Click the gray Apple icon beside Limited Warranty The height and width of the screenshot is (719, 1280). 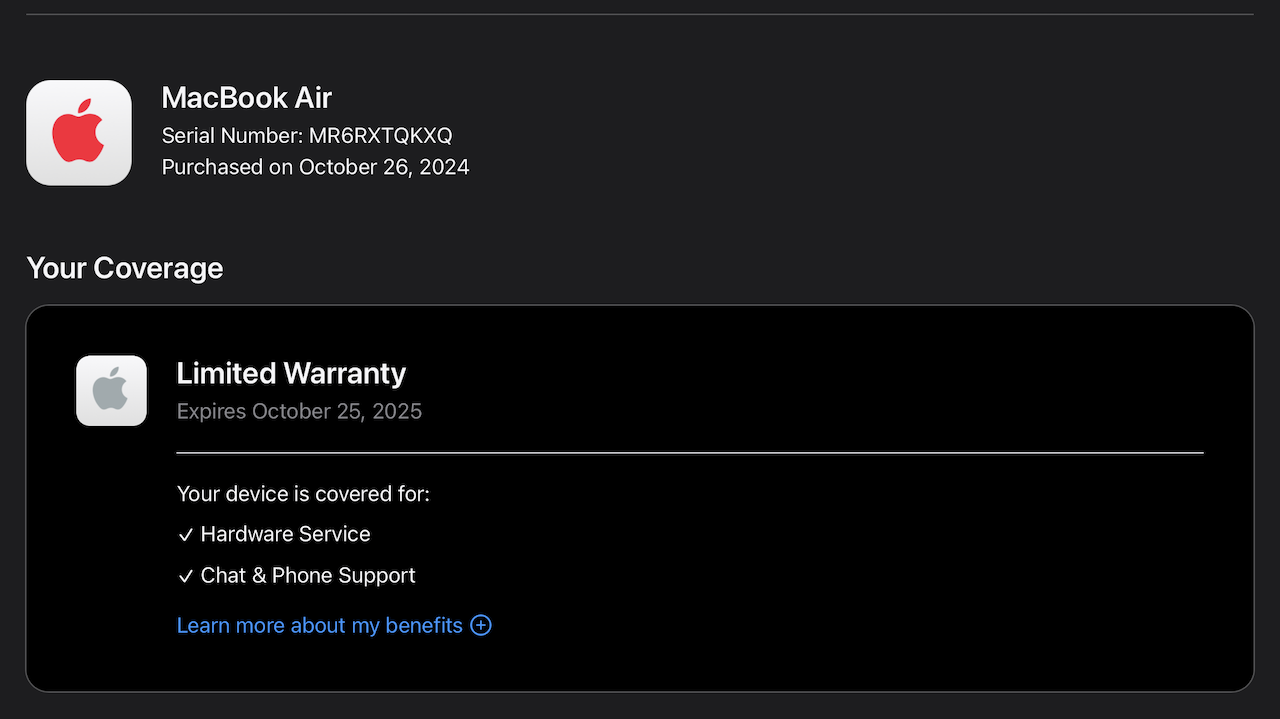[111, 390]
